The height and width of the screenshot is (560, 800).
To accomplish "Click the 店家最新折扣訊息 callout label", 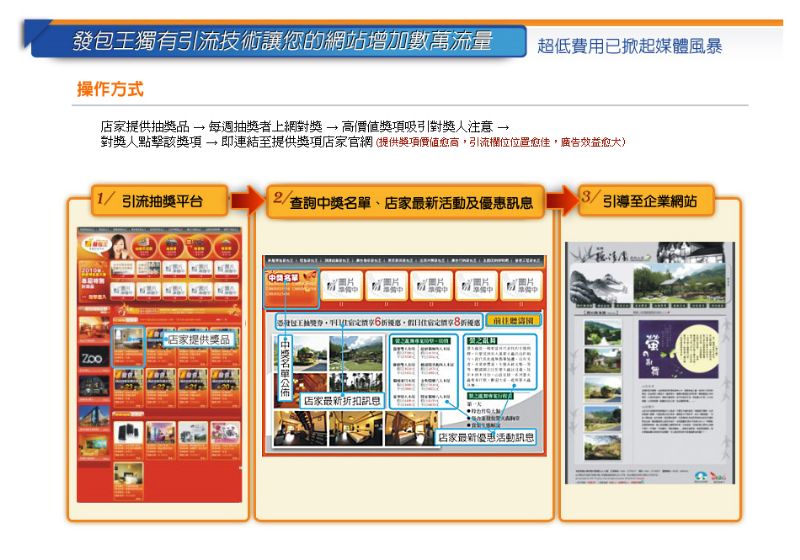I will click(340, 400).
